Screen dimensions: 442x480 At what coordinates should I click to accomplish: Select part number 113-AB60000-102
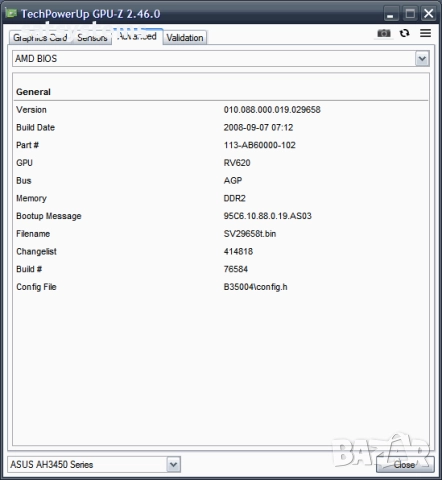(260, 145)
